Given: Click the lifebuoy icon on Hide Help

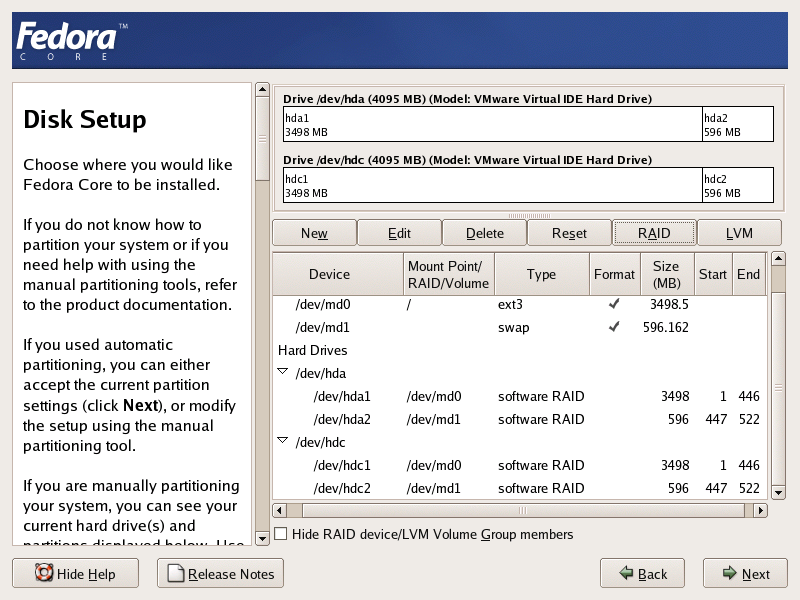Looking at the screenshot, I should (x=44, y=572).
